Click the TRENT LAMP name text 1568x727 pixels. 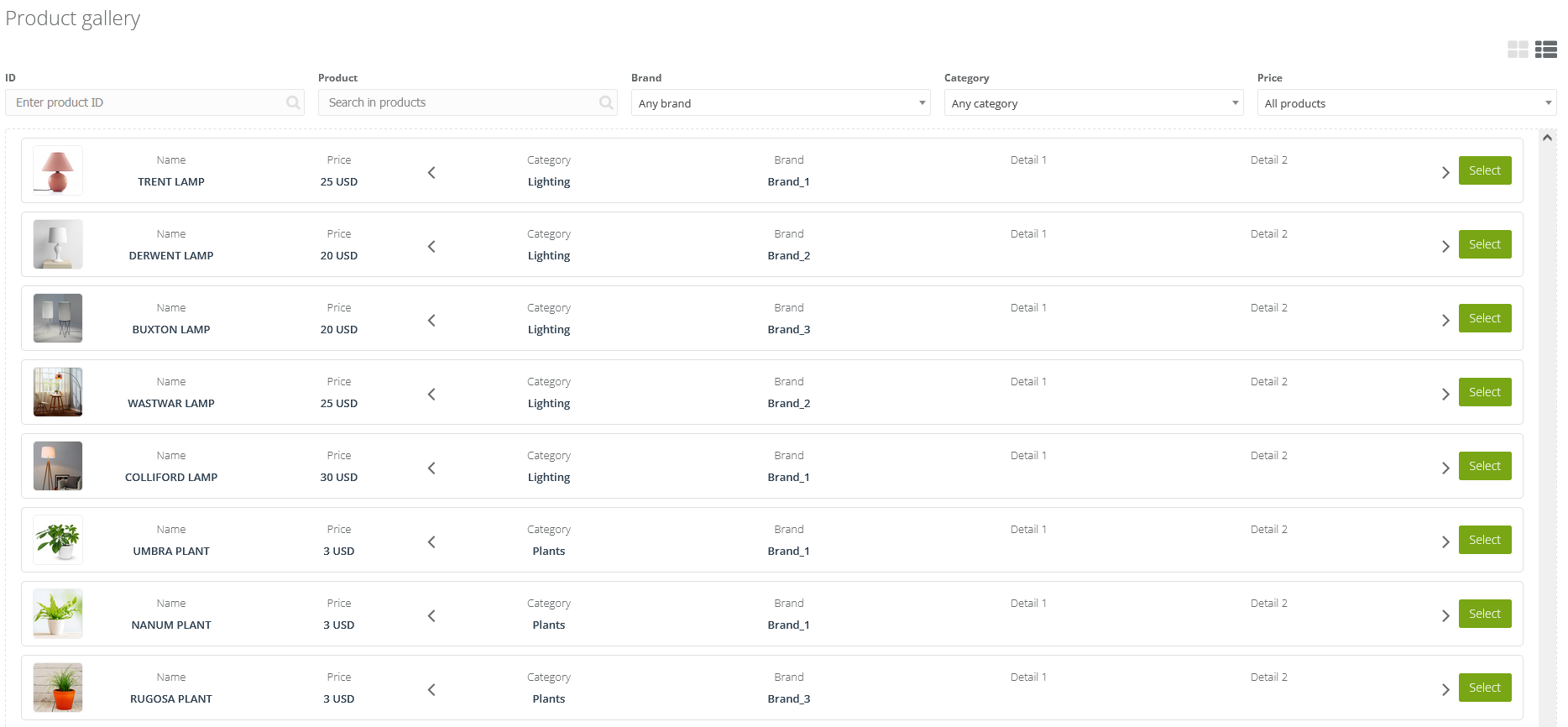[x=171, y=181]
